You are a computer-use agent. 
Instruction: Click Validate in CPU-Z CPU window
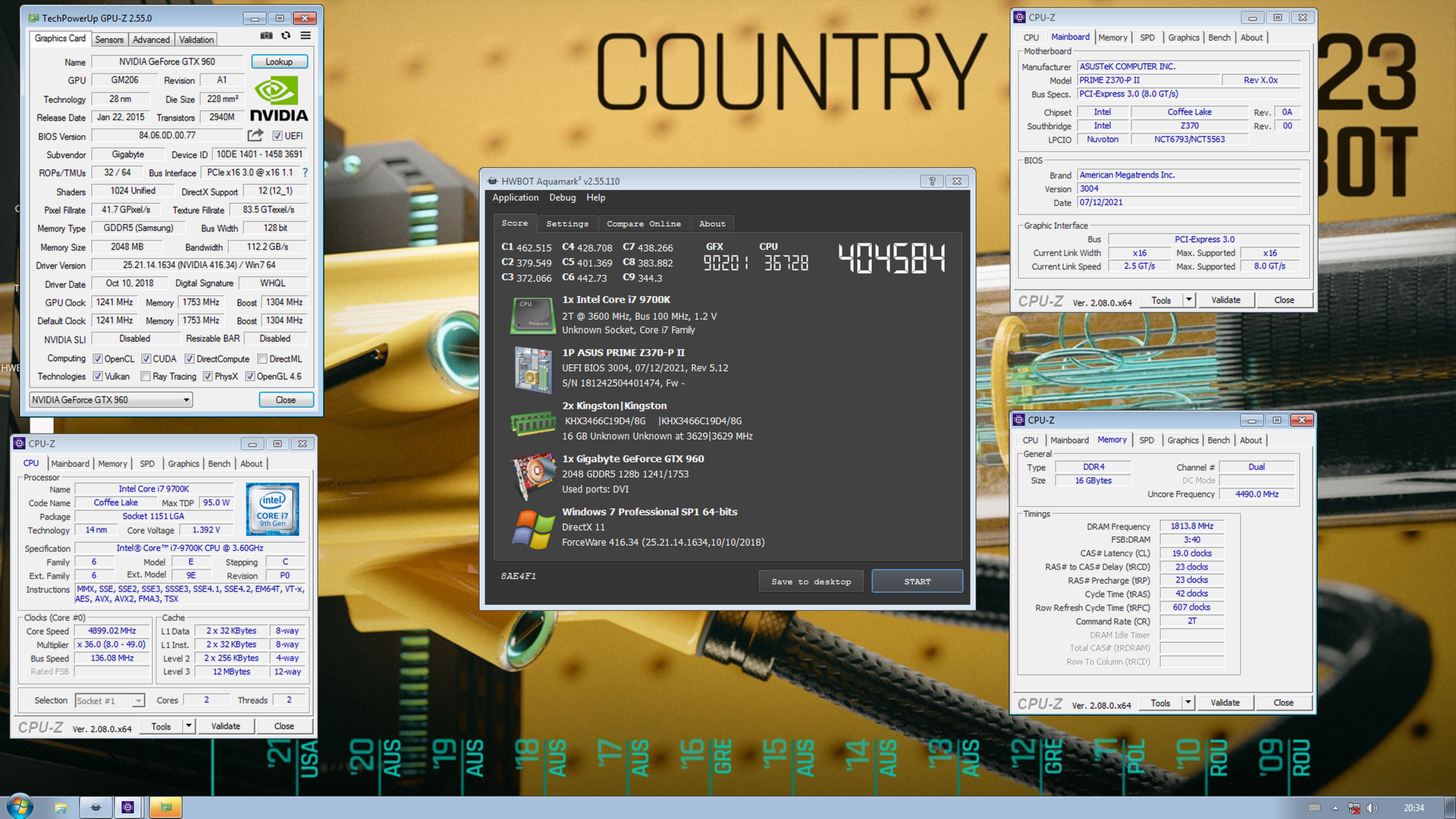coord(225,726)
